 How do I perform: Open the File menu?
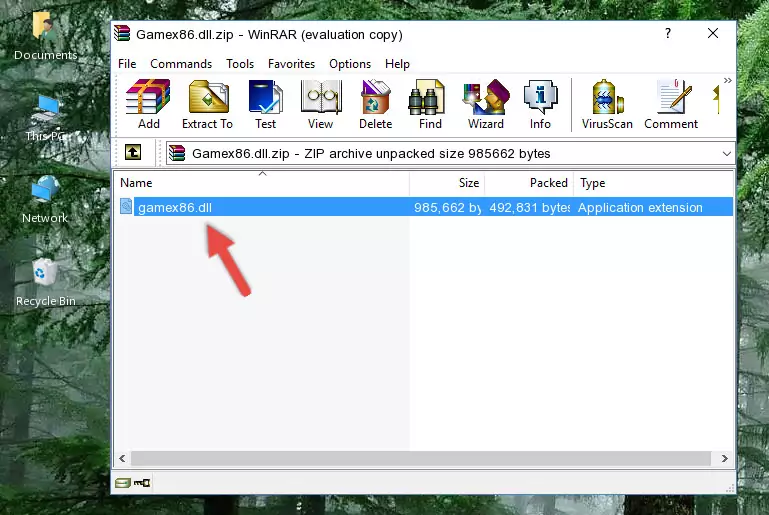pyautogui.click(x=127, y=64)
